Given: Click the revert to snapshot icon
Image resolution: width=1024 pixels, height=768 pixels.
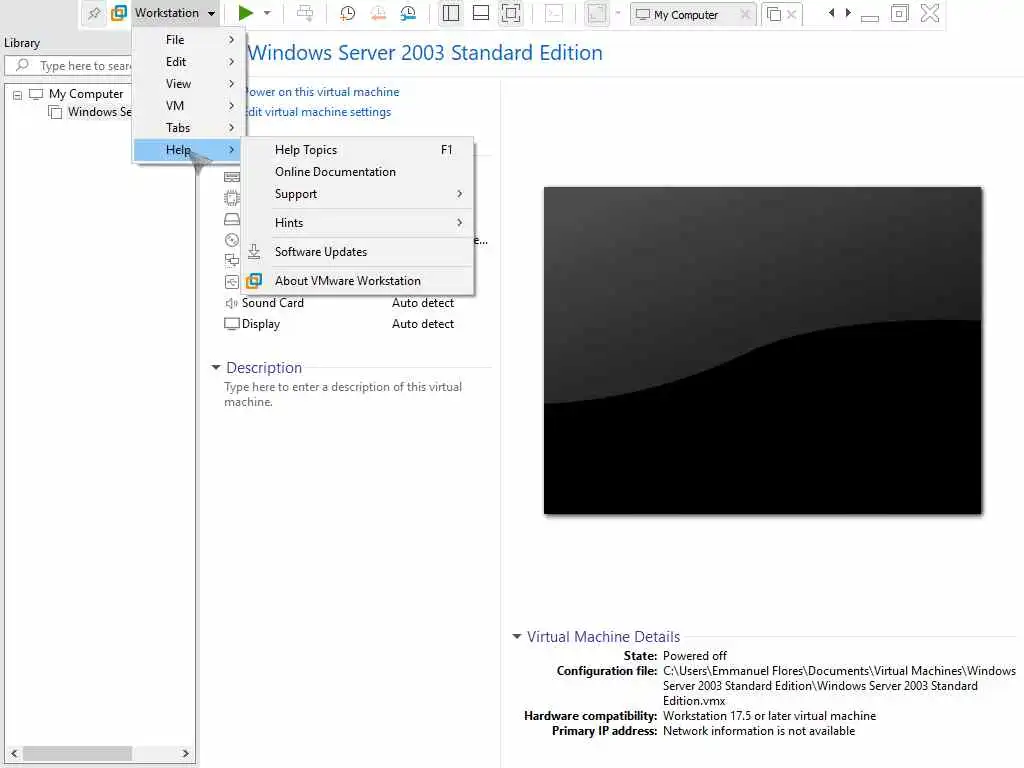Looking at the screenshot, I should coord(378,13).
